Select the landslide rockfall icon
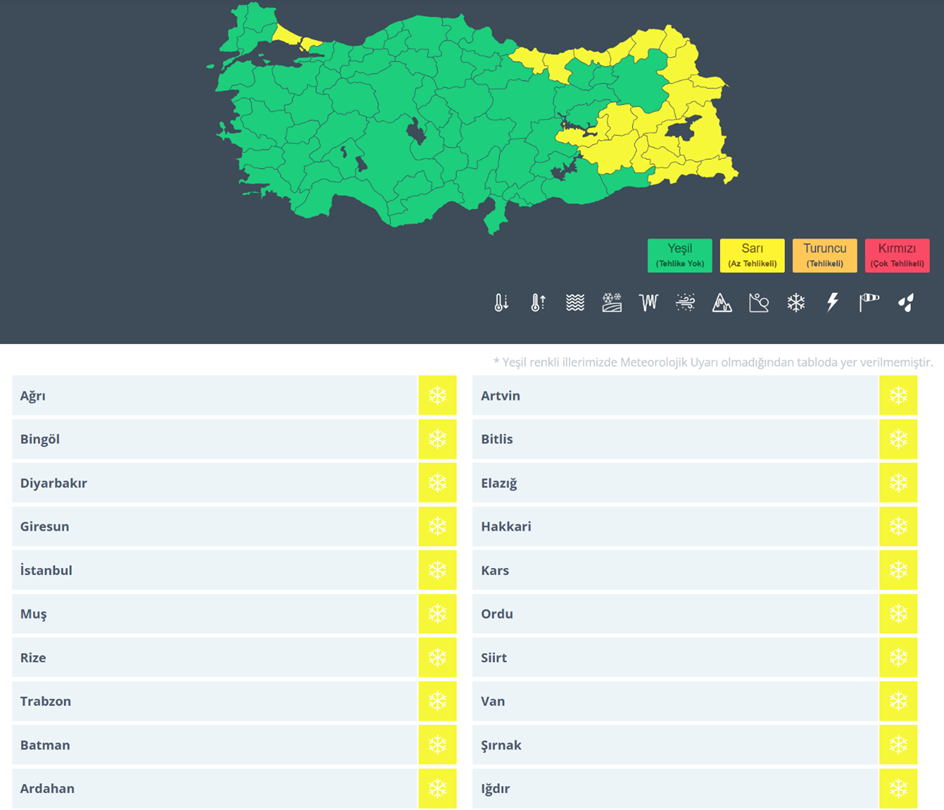Screen dimensions: 944x810 (759, 302)
